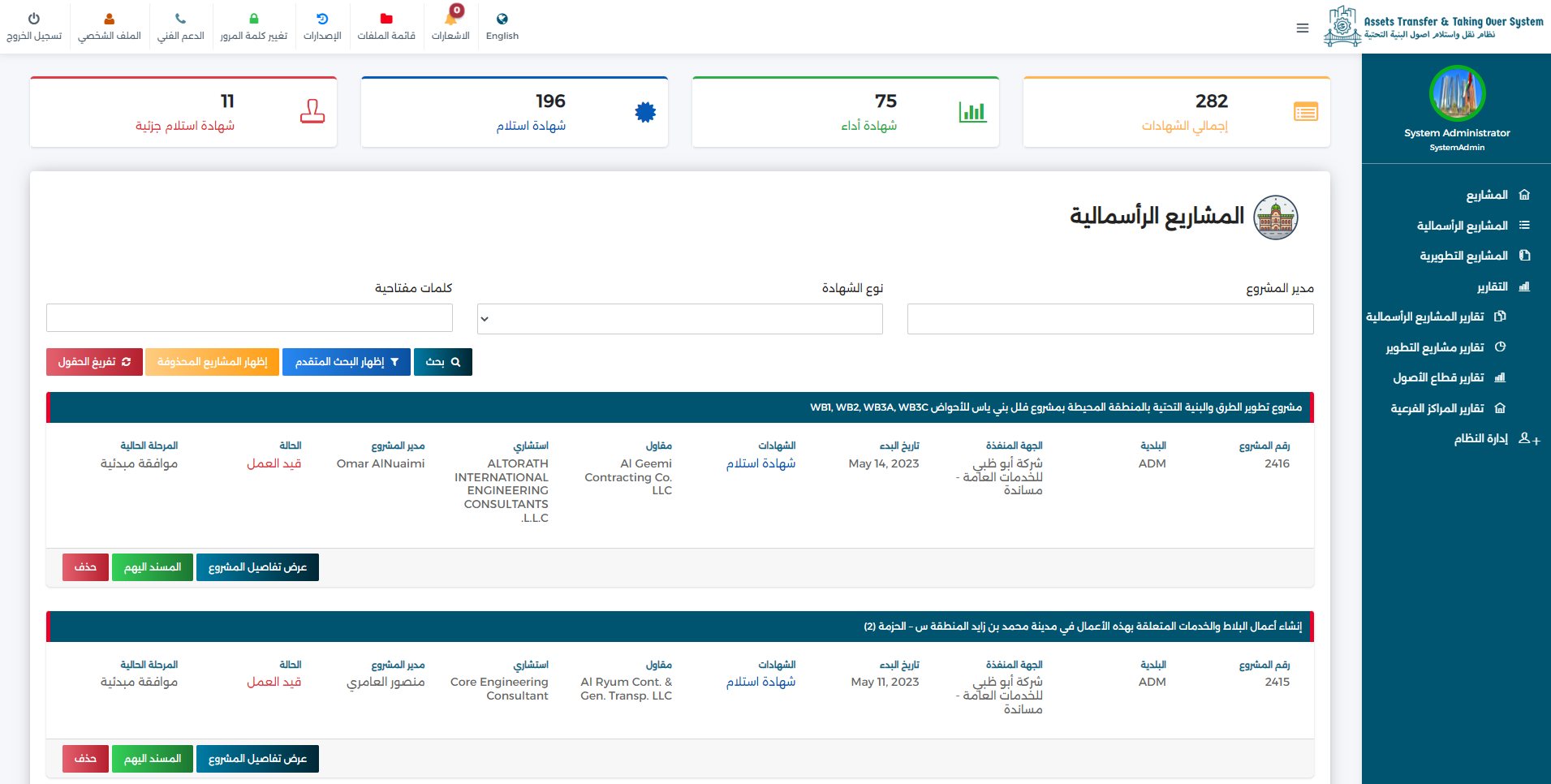Click the document icon beside المشاريع التطويرية
Screen dimensions: 1551x784
click(1524, 256)
